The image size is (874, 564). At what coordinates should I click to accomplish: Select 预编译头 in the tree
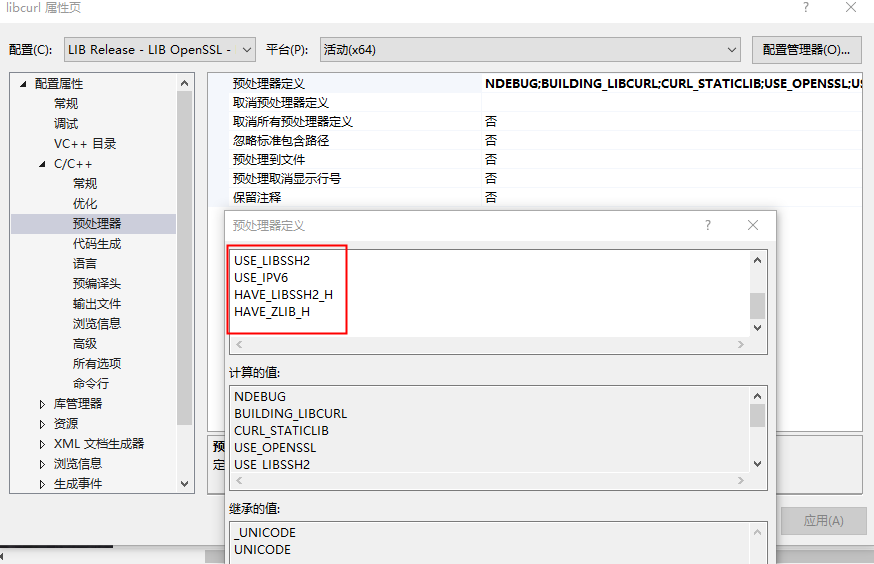(97, 284)
